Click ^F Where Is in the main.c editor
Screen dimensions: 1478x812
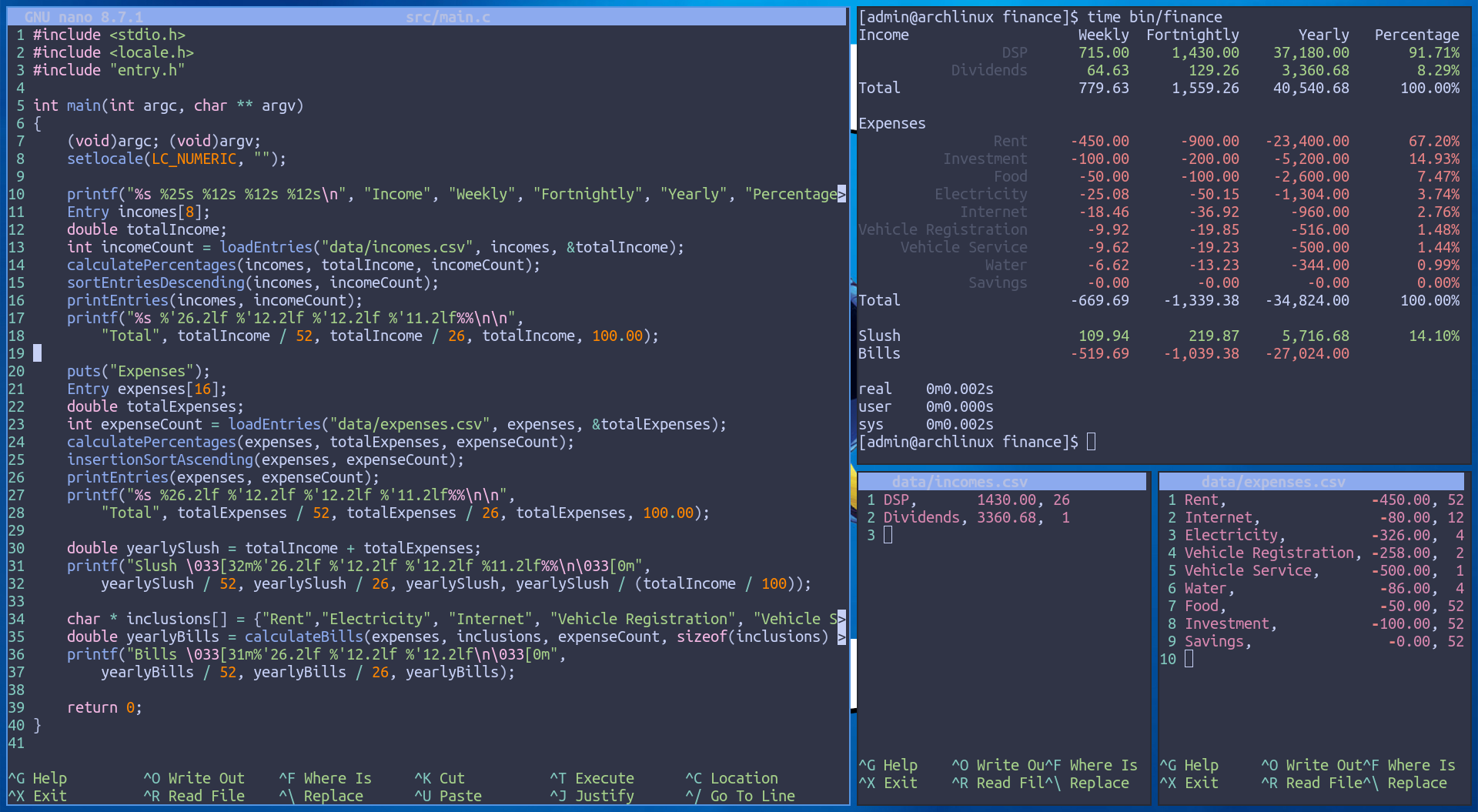tap(326, 778)
